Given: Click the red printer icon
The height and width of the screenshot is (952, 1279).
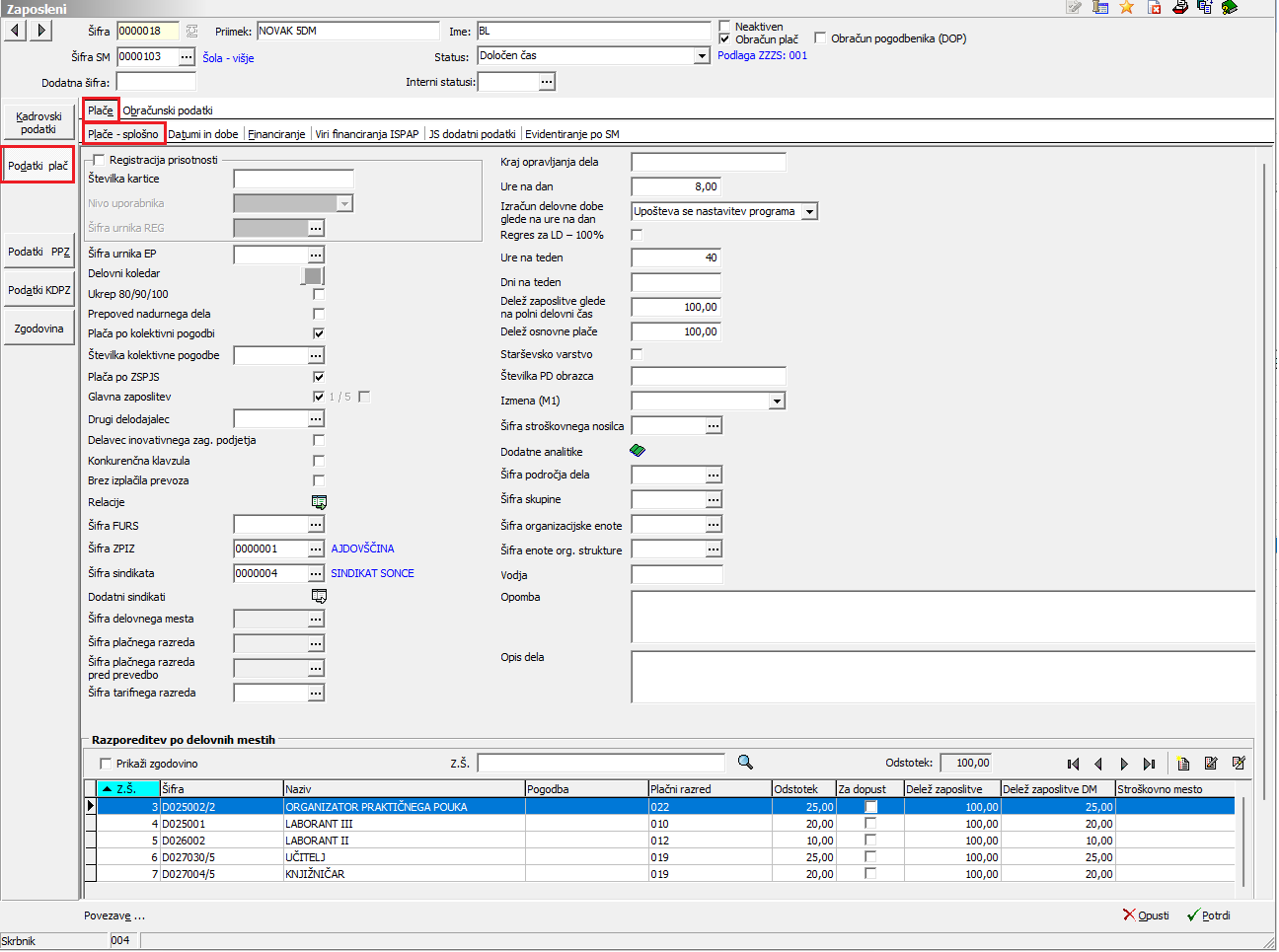Looking at the screenshot, I should tap(1179, 8).
